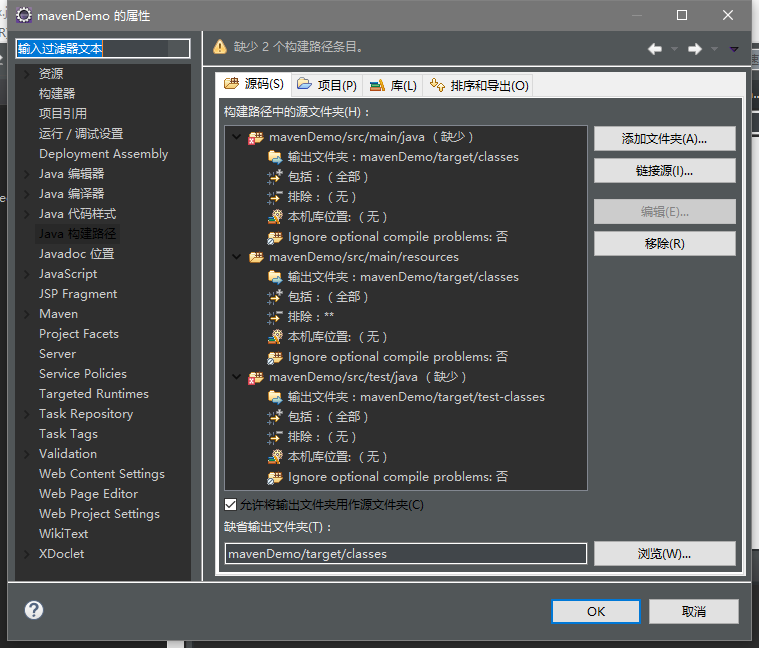Select Project Facets in the sidebar
The height and width of the screenshot is (648, 759).
[79, 334]
